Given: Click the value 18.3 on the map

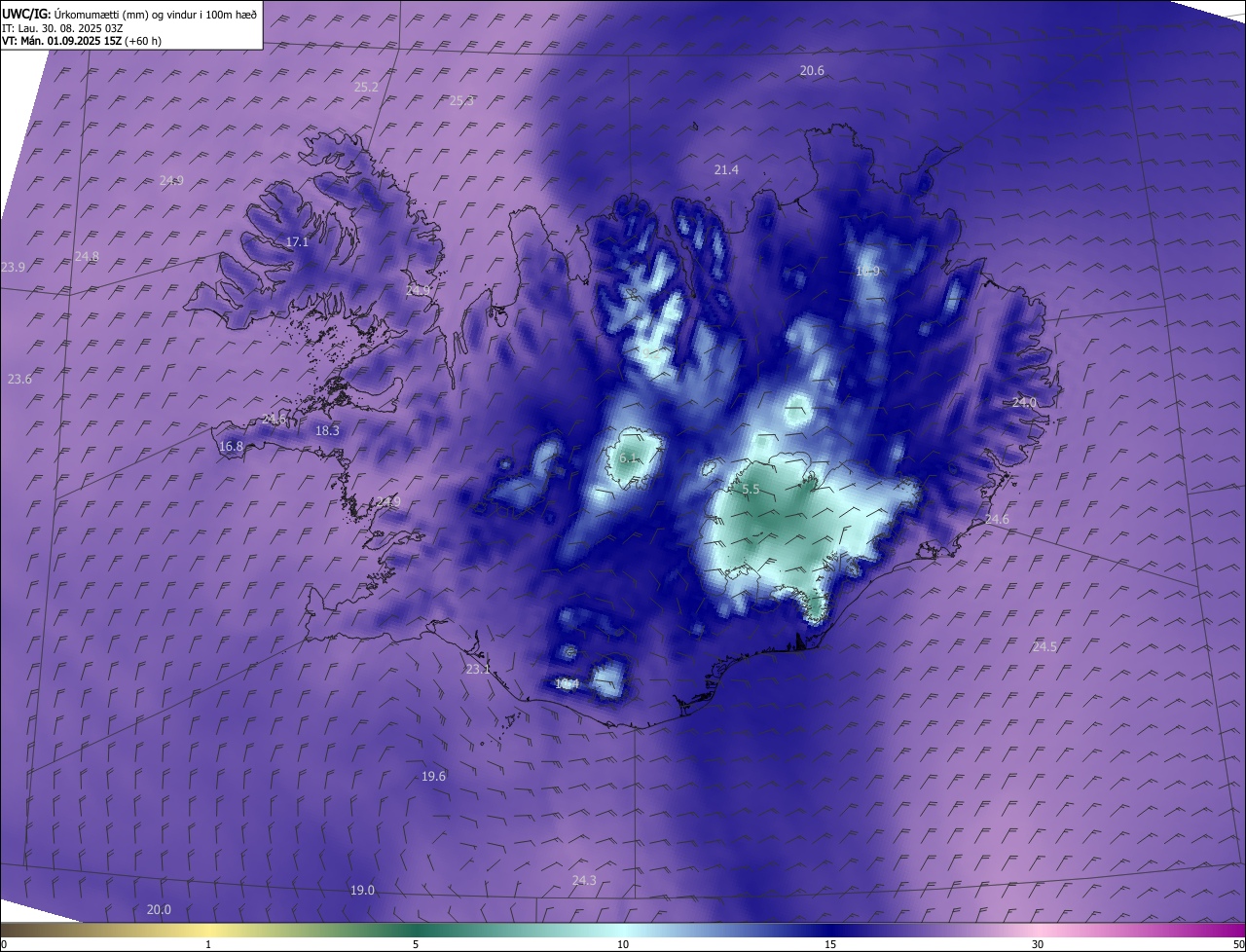Looking at the screenshot, I should pos(327,431).
